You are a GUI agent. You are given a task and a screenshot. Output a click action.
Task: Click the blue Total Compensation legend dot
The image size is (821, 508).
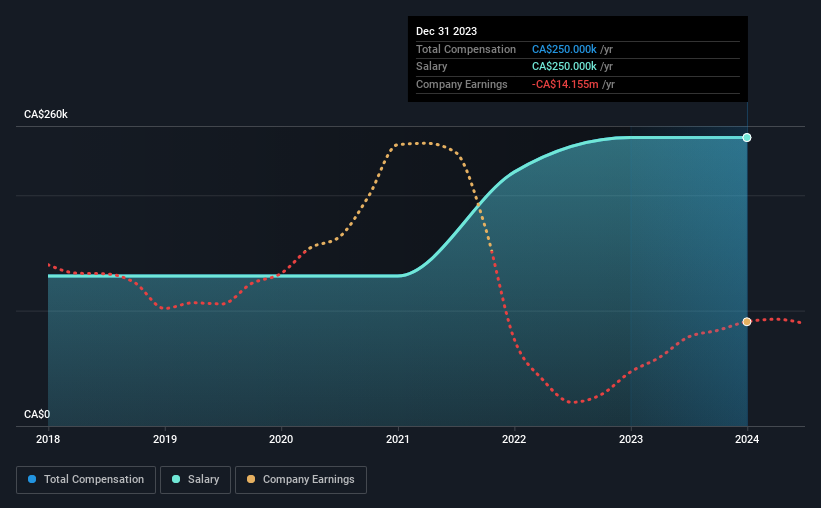[32, 479]
